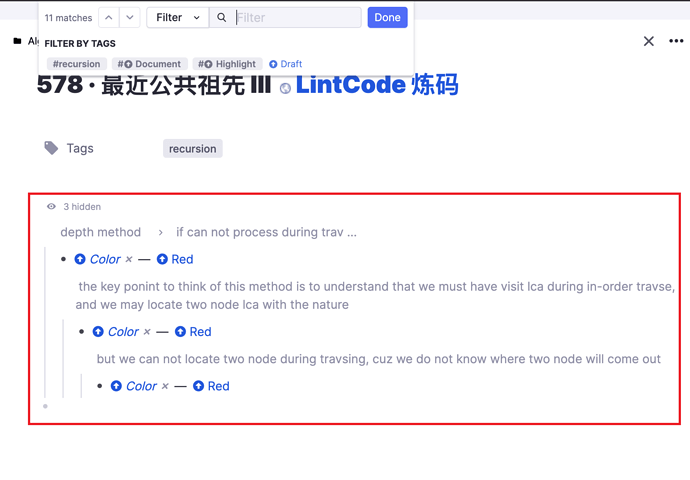
Task: Open the Filter dropdown menu
Action: click(x=178, y=18)
